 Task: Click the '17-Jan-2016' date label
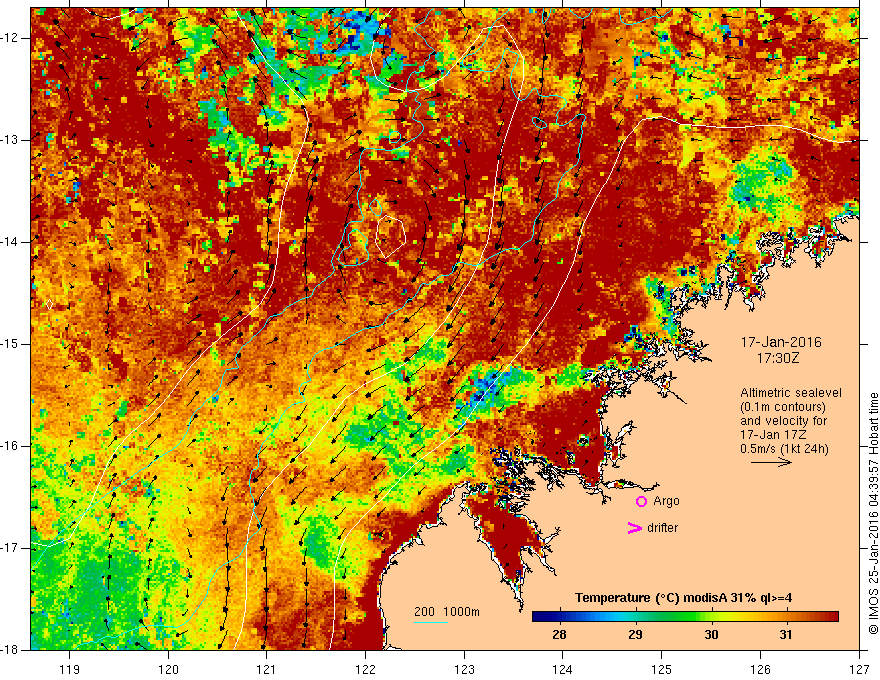pos(781,342)
